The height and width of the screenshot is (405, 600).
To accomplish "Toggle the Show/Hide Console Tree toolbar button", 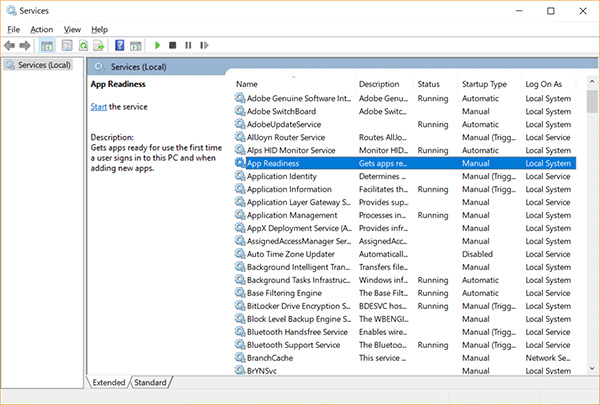I will (x=47, y=45).
